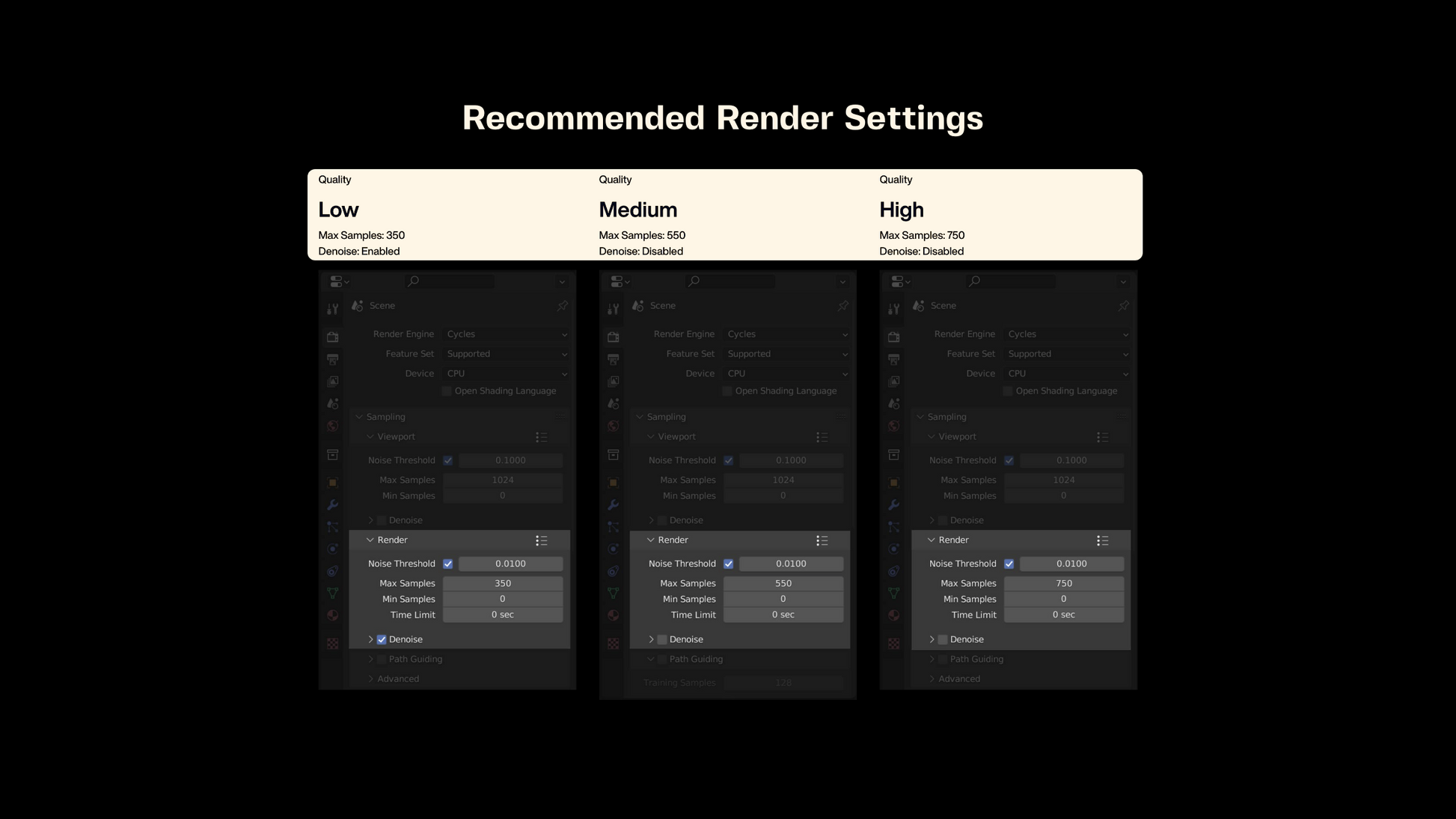Open World properties icon in Medium panel
This screenshot has width=1456, height=819.
pos(614,425)
